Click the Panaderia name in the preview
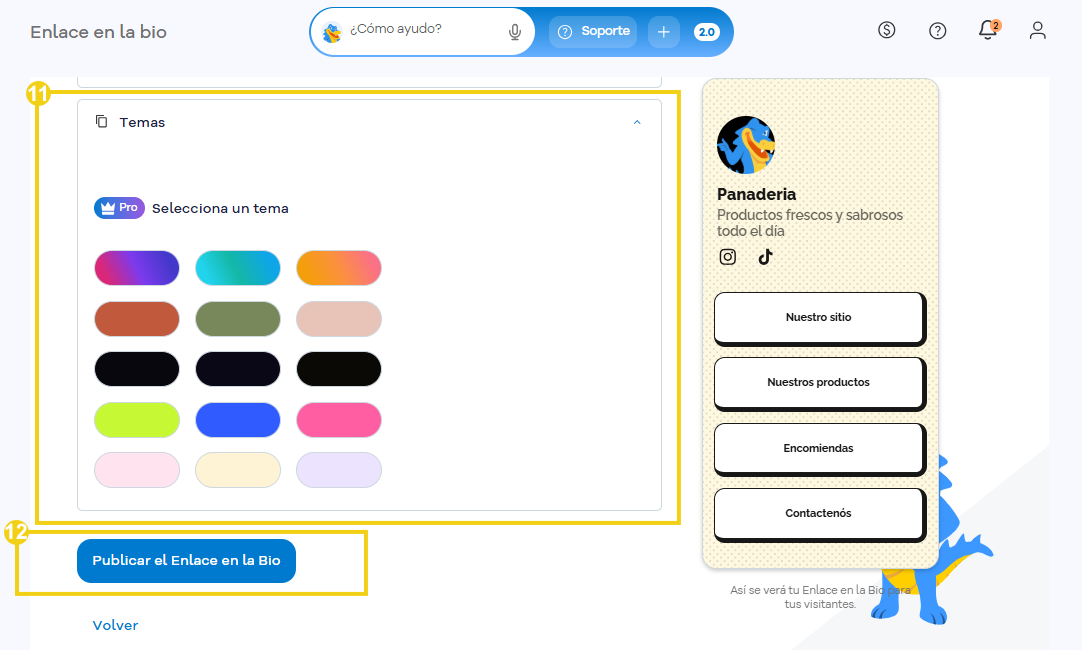Image resolution: width=1082 pixels, height=650 pixels. coord(756,194)
